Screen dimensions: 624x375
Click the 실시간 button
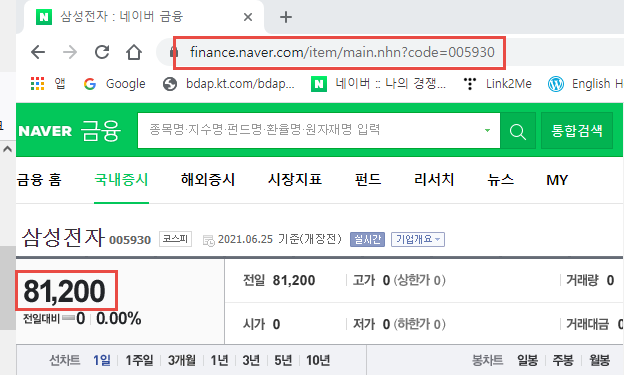[x=367, y=239]
